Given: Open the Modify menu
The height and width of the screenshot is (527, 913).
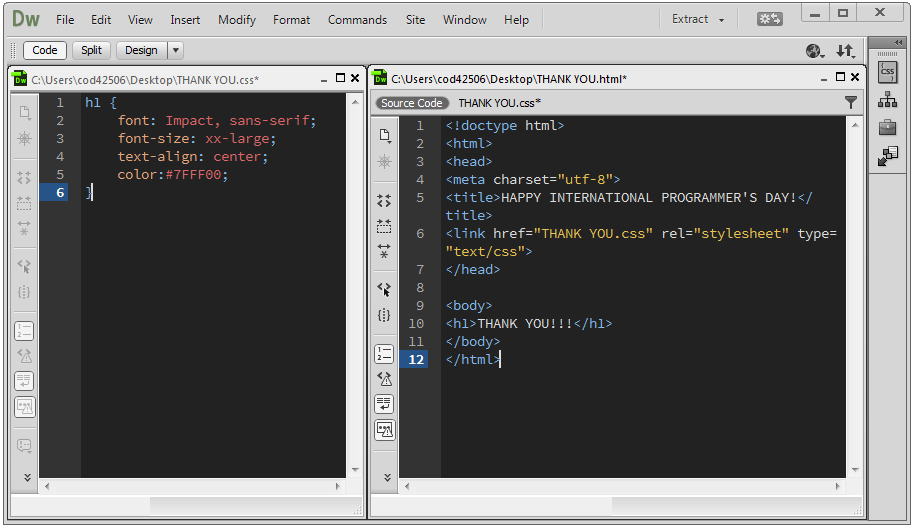Looking at the screenshot, I should [237, 20].
